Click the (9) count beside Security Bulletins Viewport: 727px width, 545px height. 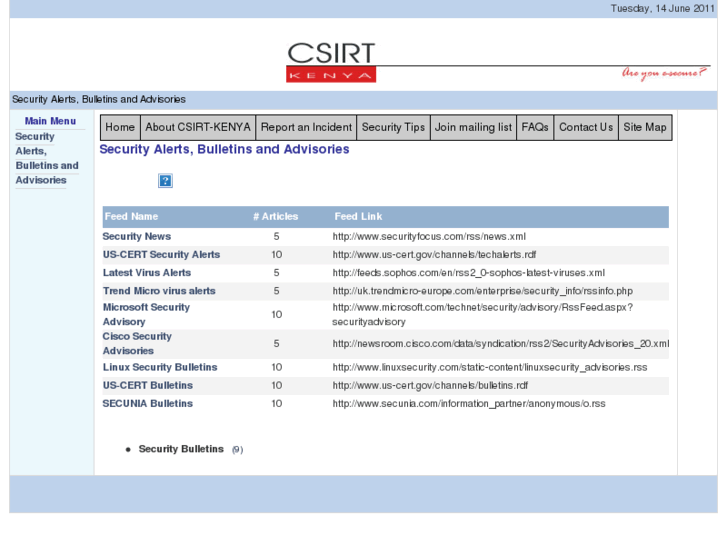point(237,449)
